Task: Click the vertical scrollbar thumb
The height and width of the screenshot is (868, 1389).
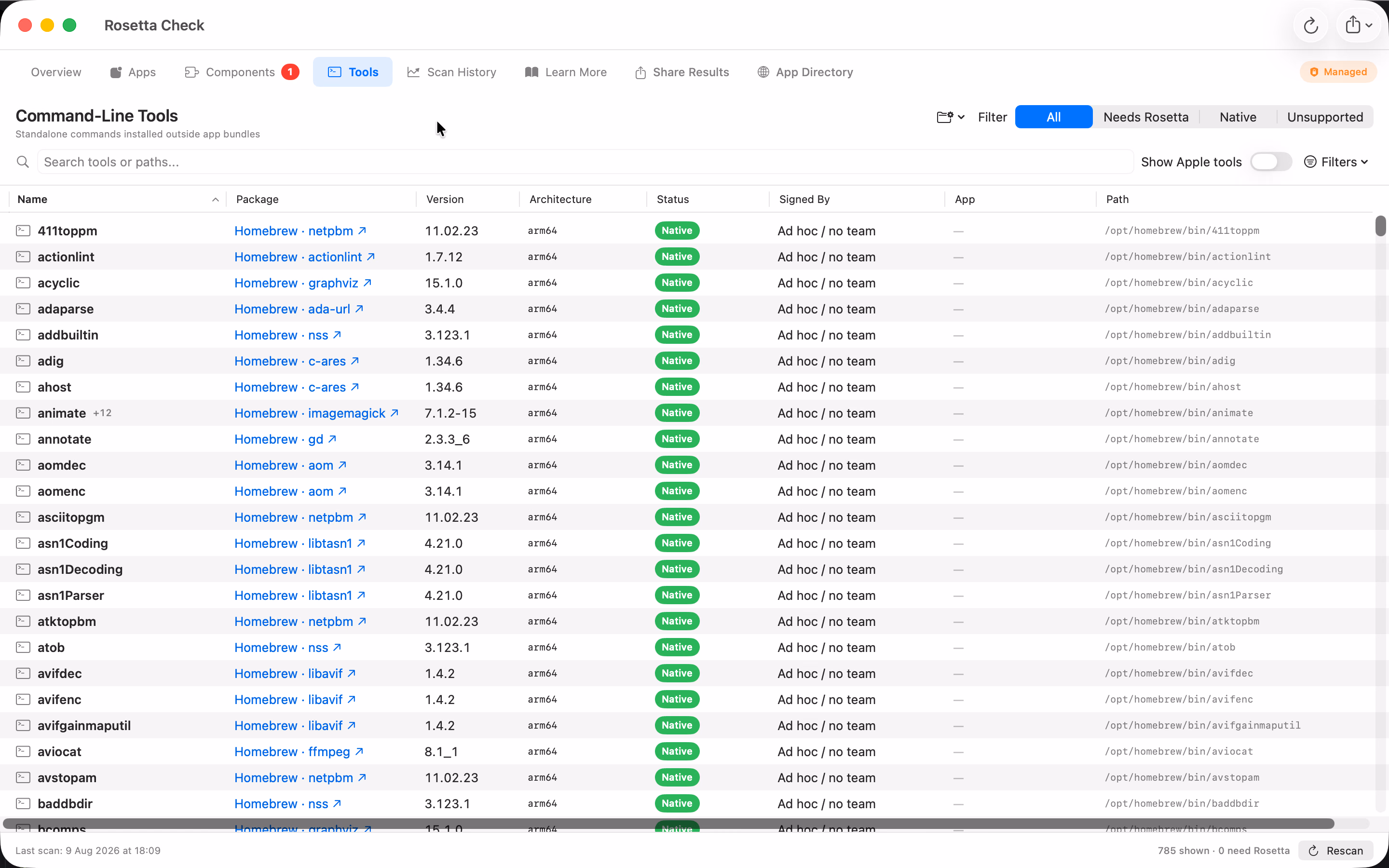Action: click(x=1380, y=226)
